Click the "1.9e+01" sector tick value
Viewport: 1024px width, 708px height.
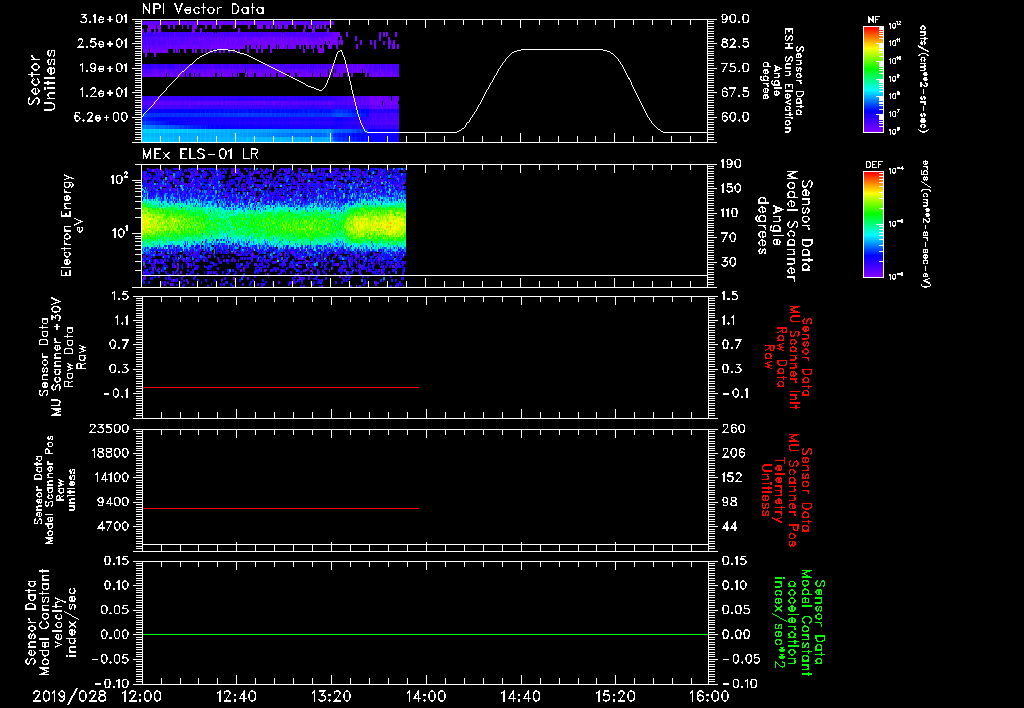click(104, 68)
